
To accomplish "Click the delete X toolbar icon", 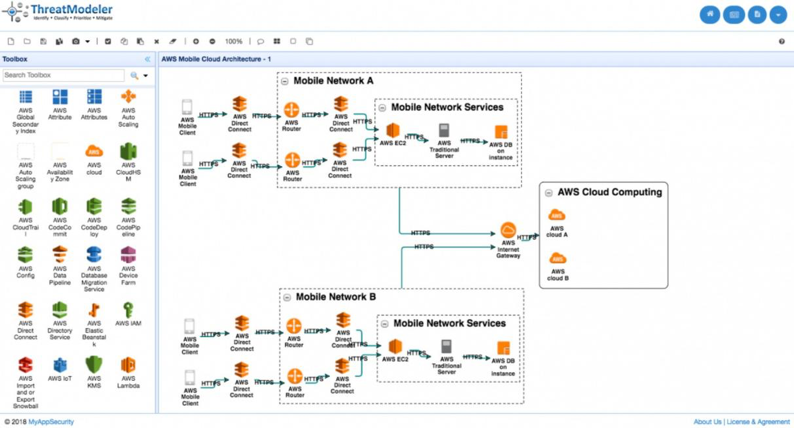I will pyautogui.click(x=156, y=42).
